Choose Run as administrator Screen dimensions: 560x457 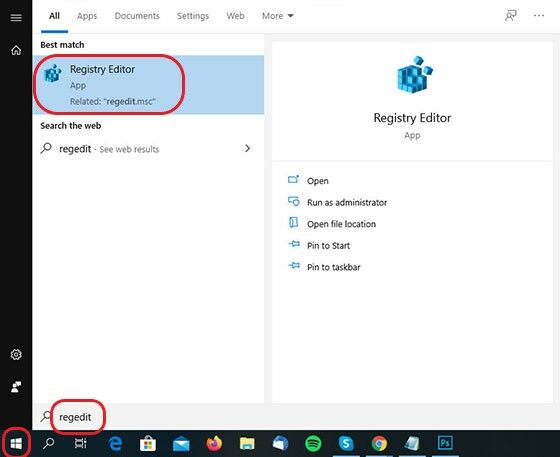tap(338, 202)
